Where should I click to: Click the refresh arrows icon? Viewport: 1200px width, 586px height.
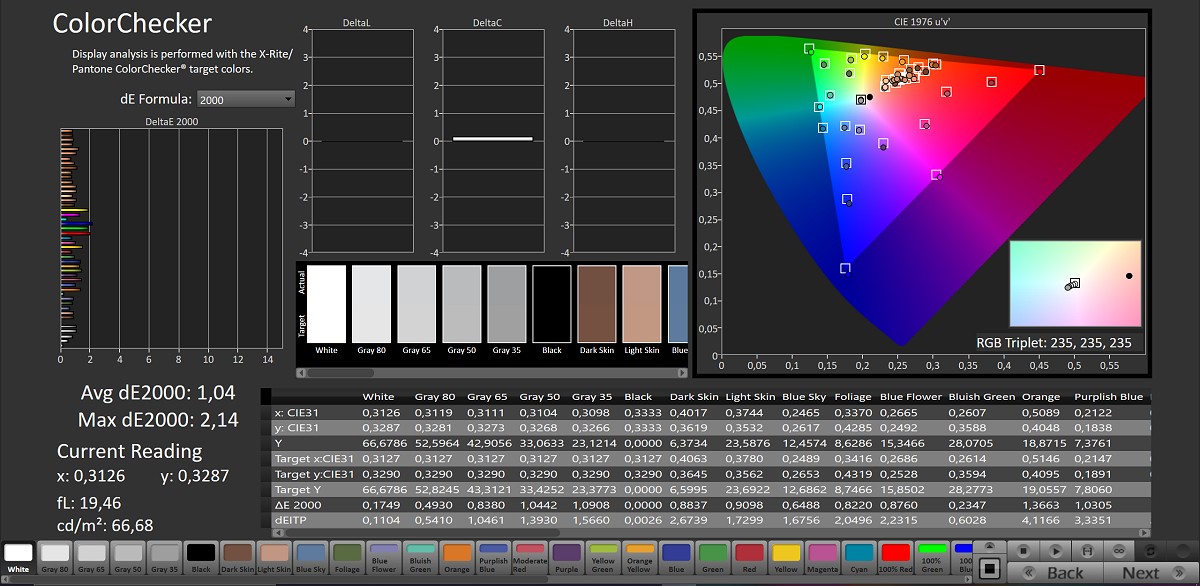point(1153,550)
